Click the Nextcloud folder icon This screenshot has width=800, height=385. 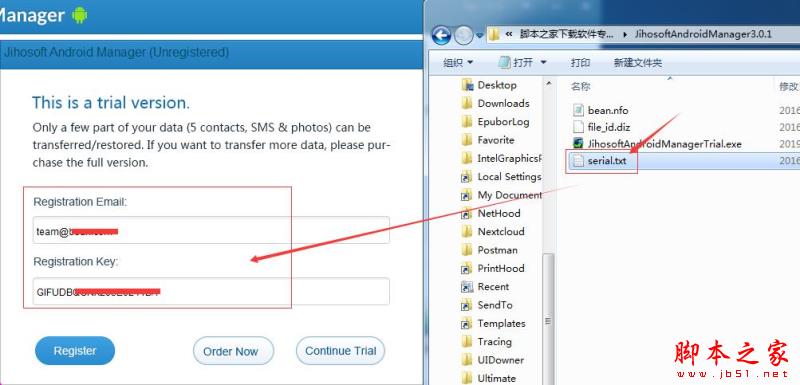pos(467,232)
